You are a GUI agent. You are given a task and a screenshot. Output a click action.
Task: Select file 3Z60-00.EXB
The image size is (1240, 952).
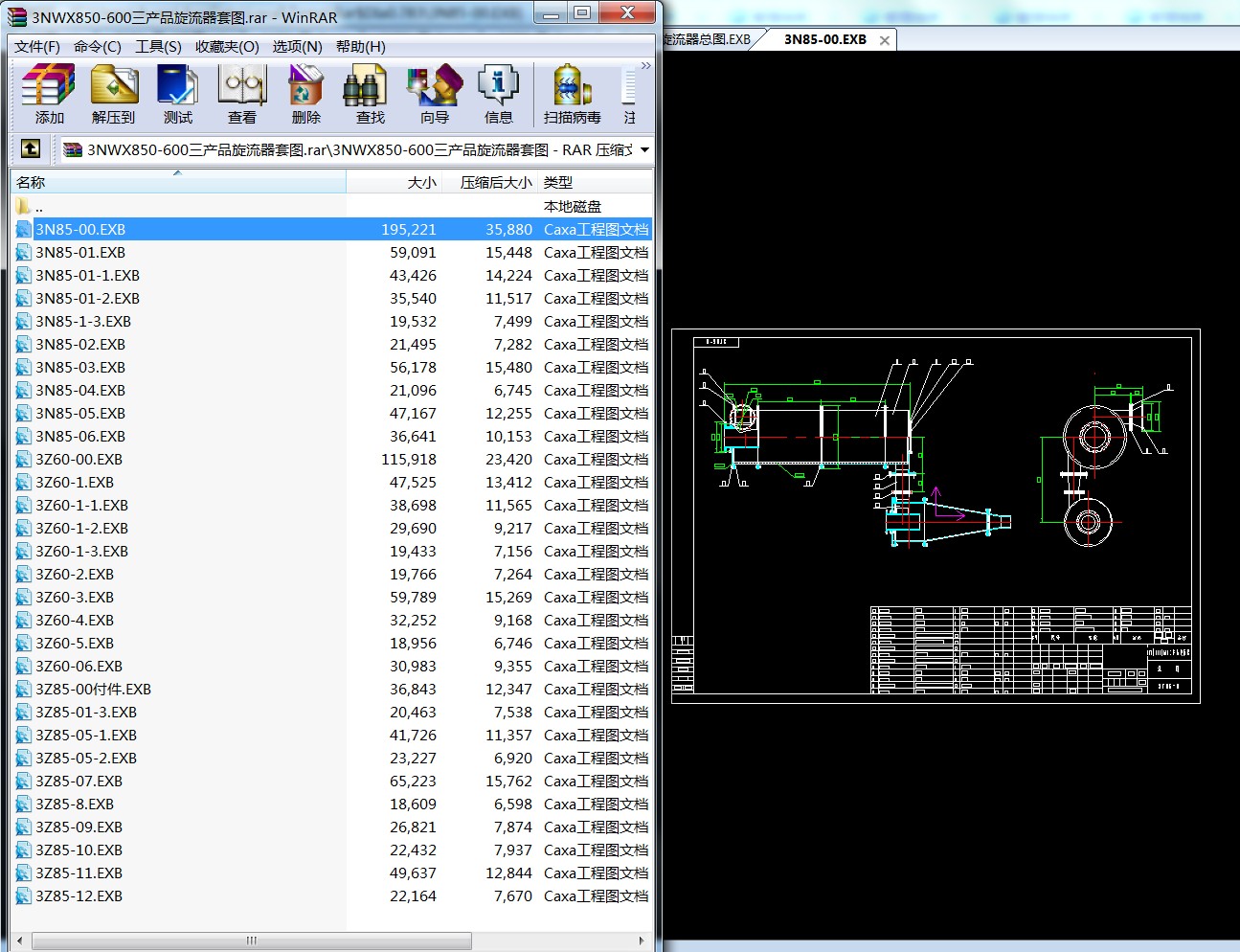coord(332,459)
